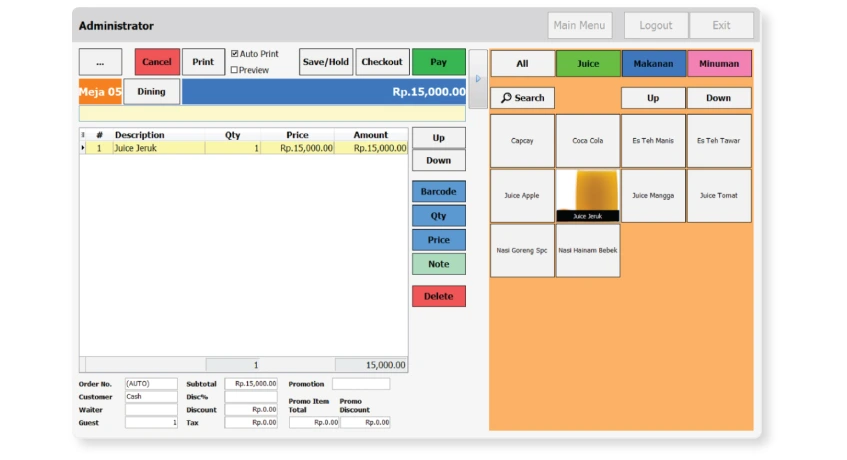Add Es Teh Tawar to the order
The image size is (847, 460).
coord(718,141)
